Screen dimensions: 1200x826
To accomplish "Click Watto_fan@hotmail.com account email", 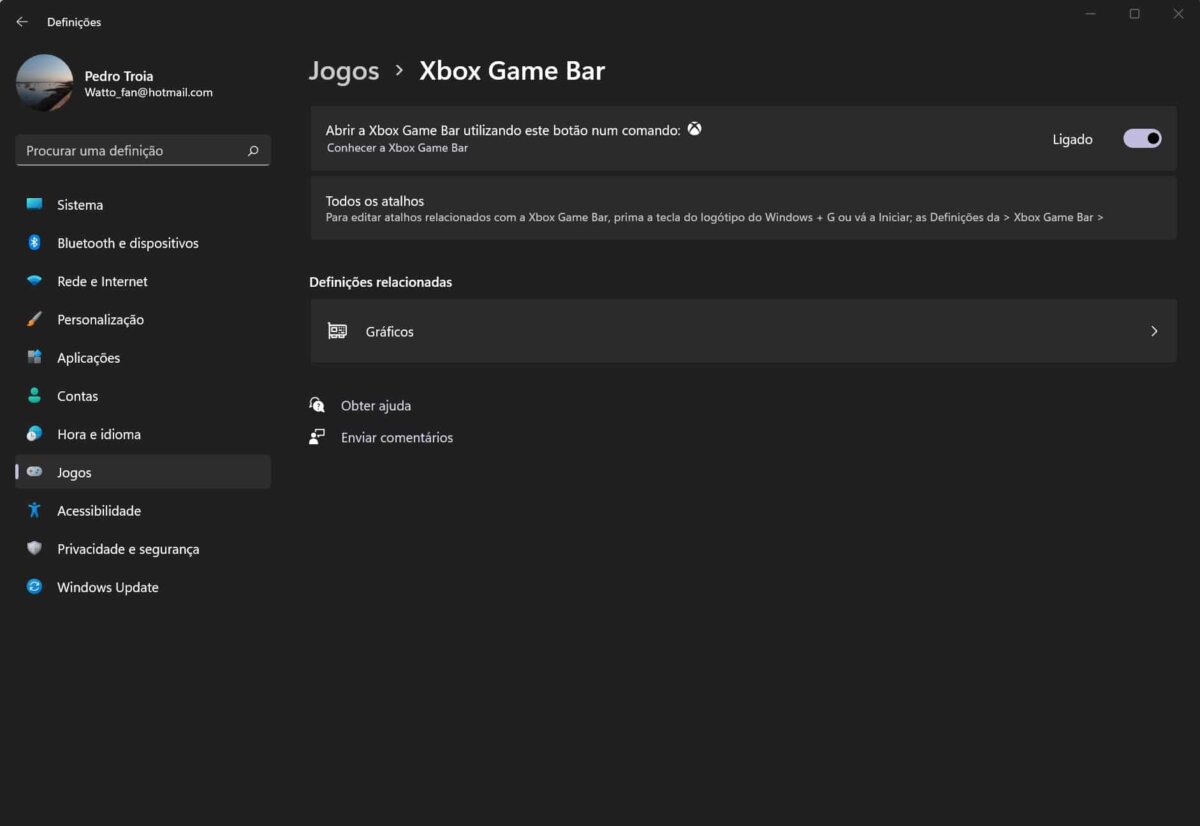I will click(x=149, y=93).
